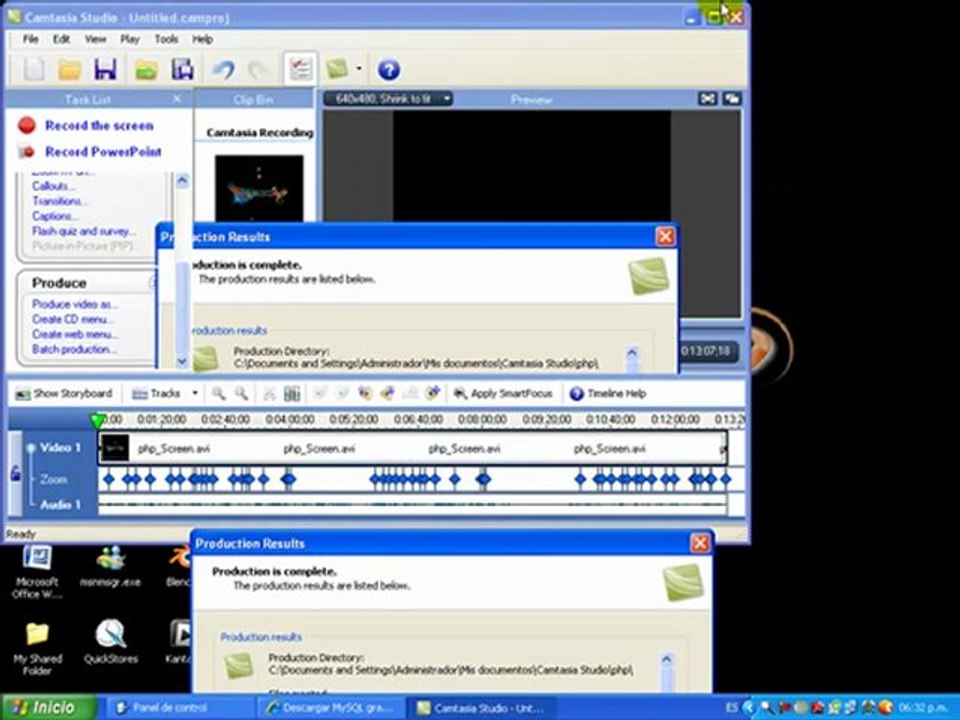Image resolution: width=960 pixels, height=720 pixels.
Task: Open Captions in task list
Action: coord(55,216)
